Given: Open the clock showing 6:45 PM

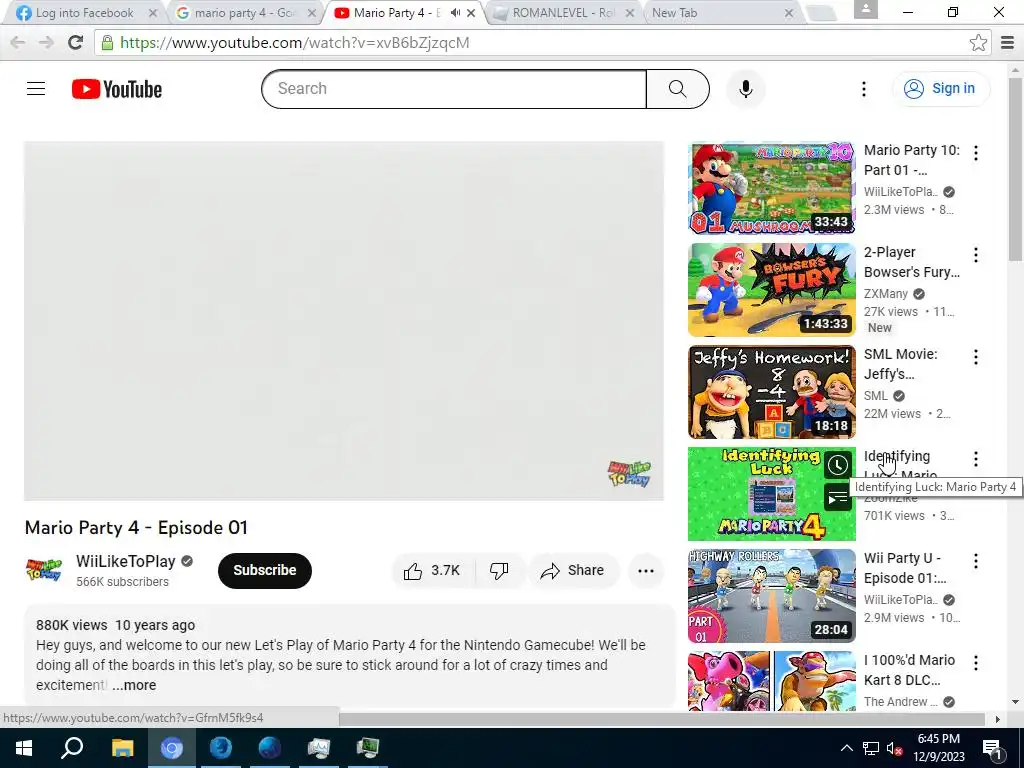Looking at the screenshot, I should tap(938, 748).
